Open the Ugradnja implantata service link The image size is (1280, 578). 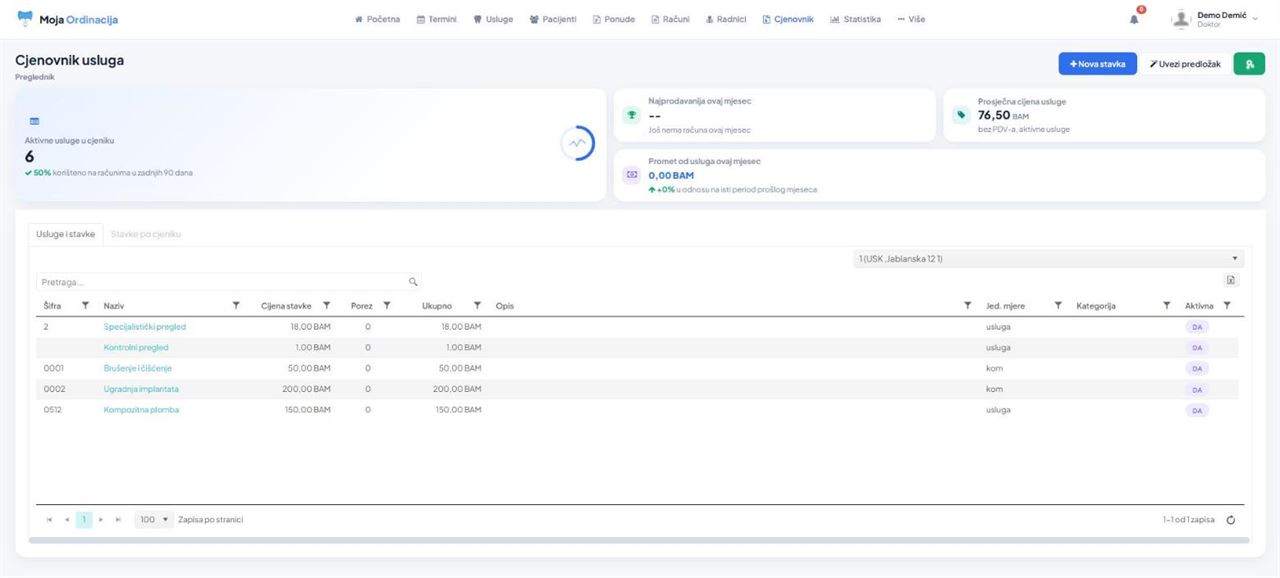click(x=141, y=389)
